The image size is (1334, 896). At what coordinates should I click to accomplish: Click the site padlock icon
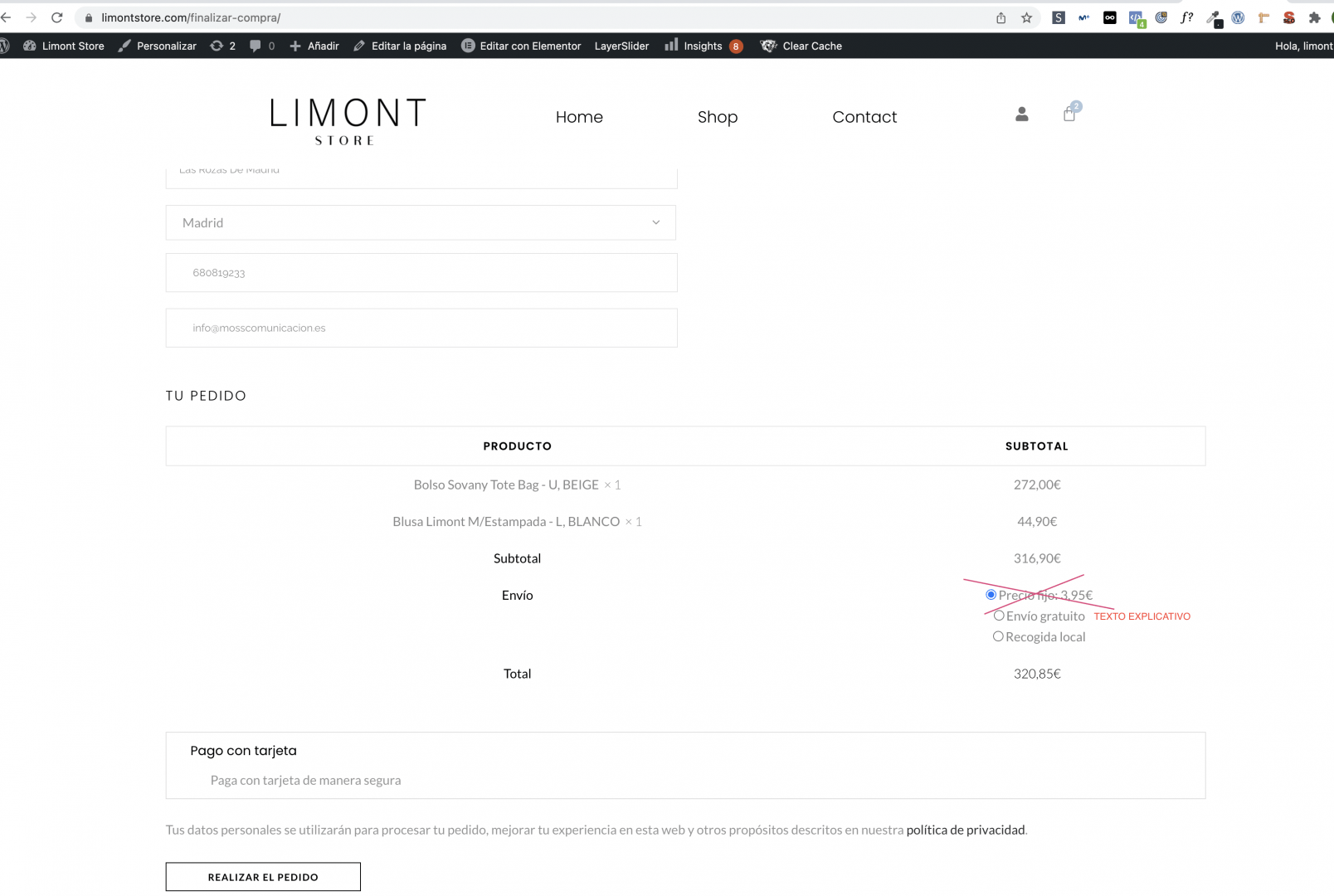[89, 17]
